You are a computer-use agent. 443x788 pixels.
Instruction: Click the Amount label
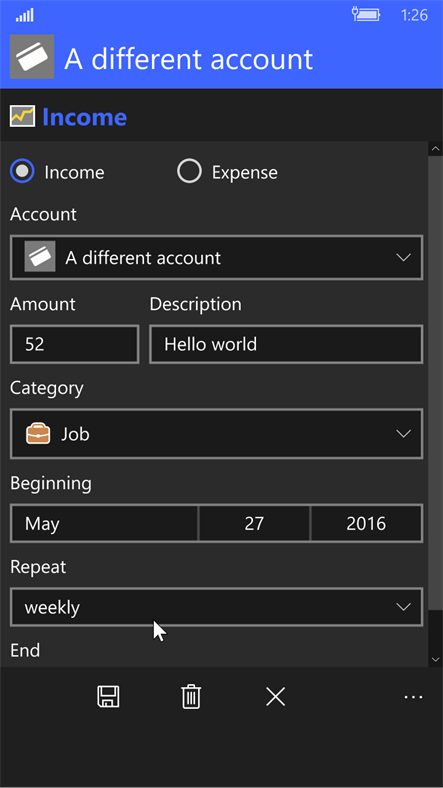point(43,304)
